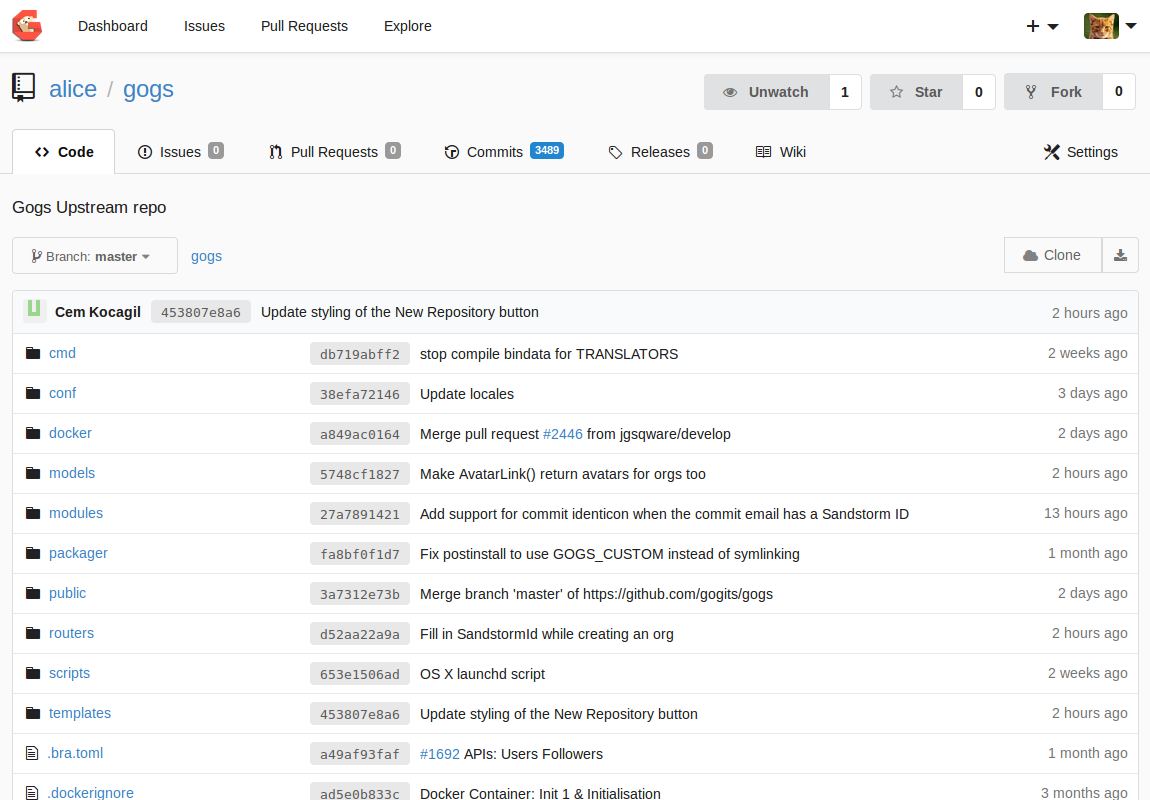
Task: Fork the repository
Action: 1053,92
